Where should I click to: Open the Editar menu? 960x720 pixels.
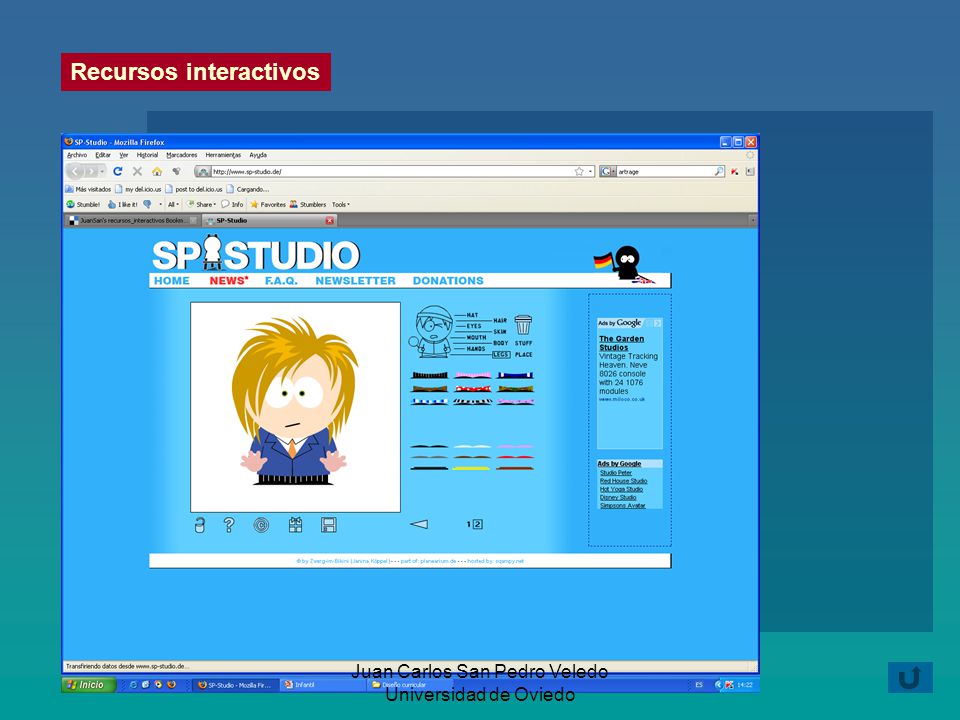[103, 155]
